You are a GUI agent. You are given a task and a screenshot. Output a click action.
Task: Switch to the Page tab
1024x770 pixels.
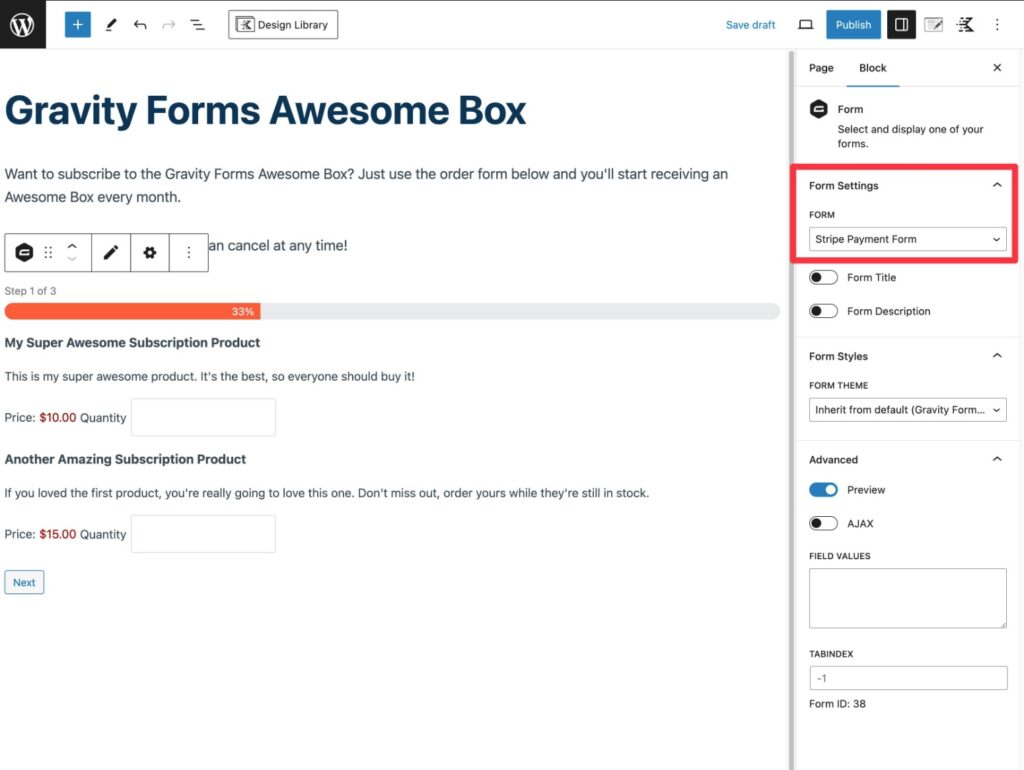(x=820, y=67)
